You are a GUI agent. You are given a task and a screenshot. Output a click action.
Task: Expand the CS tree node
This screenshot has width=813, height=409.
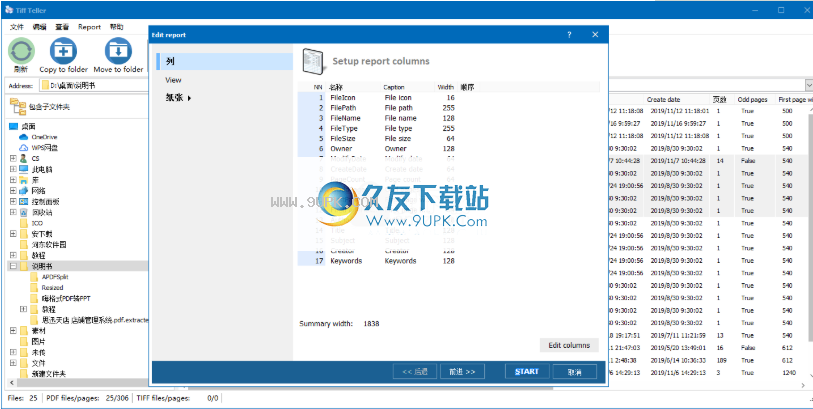pos(13,159)
